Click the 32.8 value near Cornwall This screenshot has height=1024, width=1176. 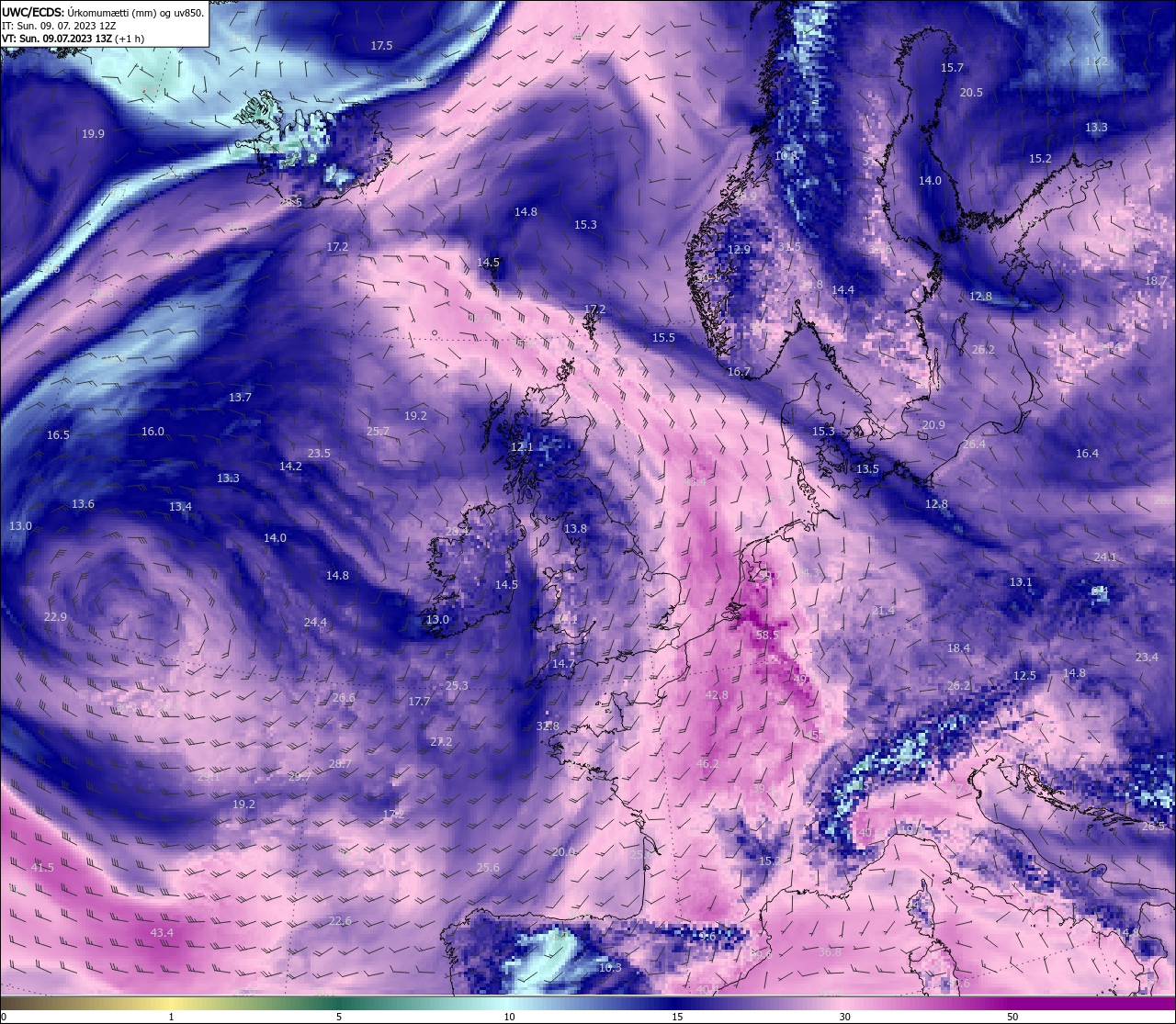[x=548, y=726]
